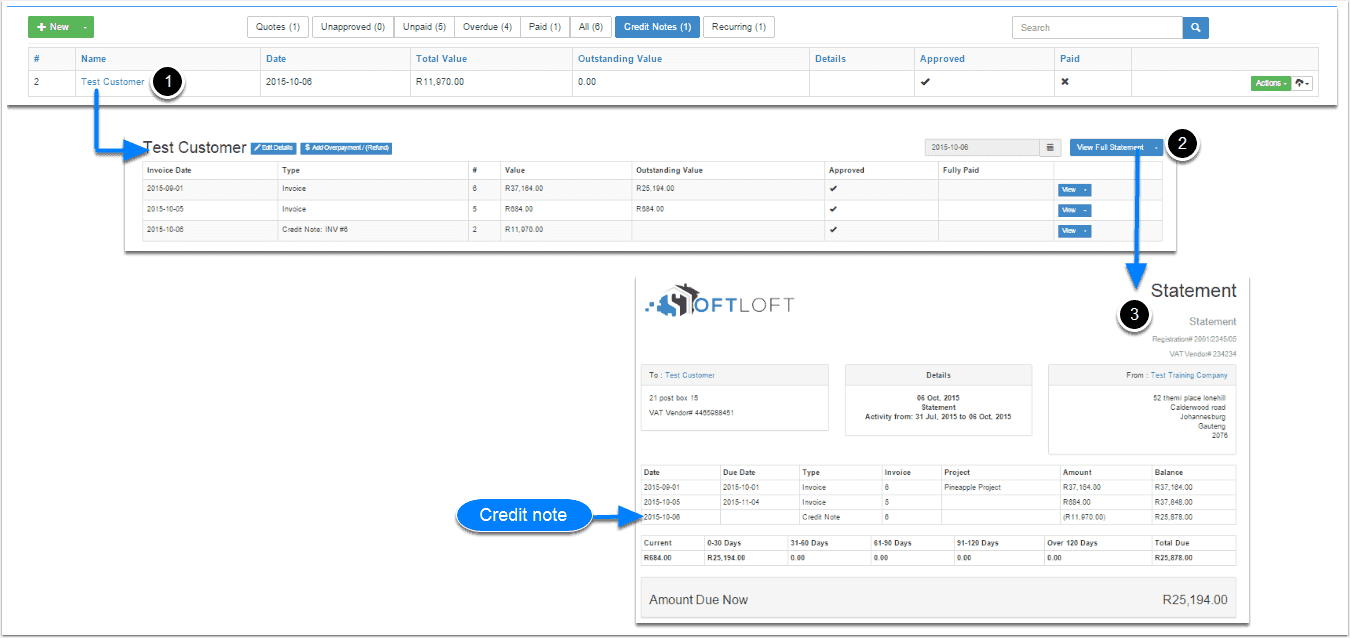Click the Test Training Company link on the statement
1350x638 pixels.
1189,375
